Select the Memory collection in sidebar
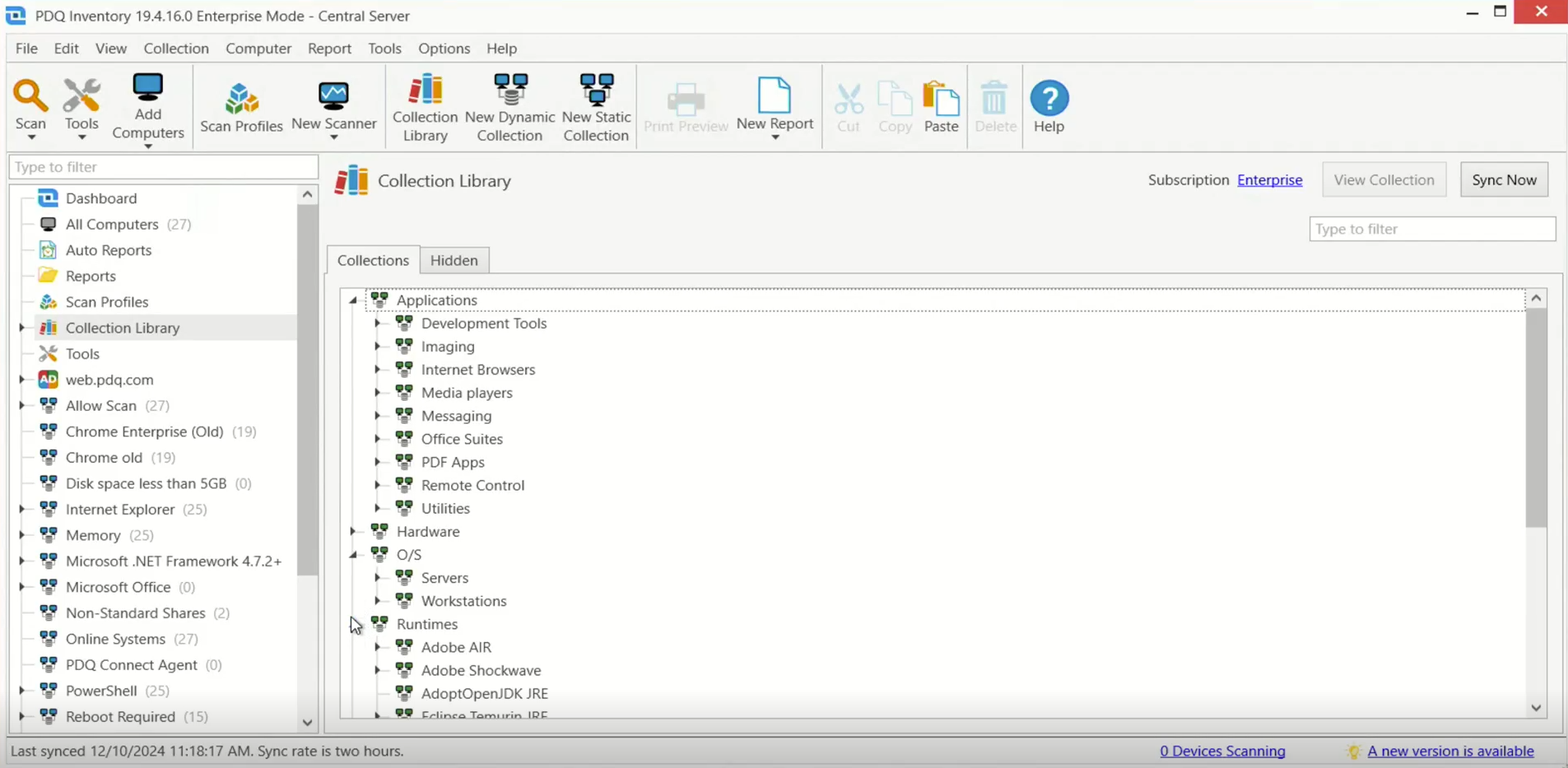This screenshot has height=768, width=1568. click(93, 535)
